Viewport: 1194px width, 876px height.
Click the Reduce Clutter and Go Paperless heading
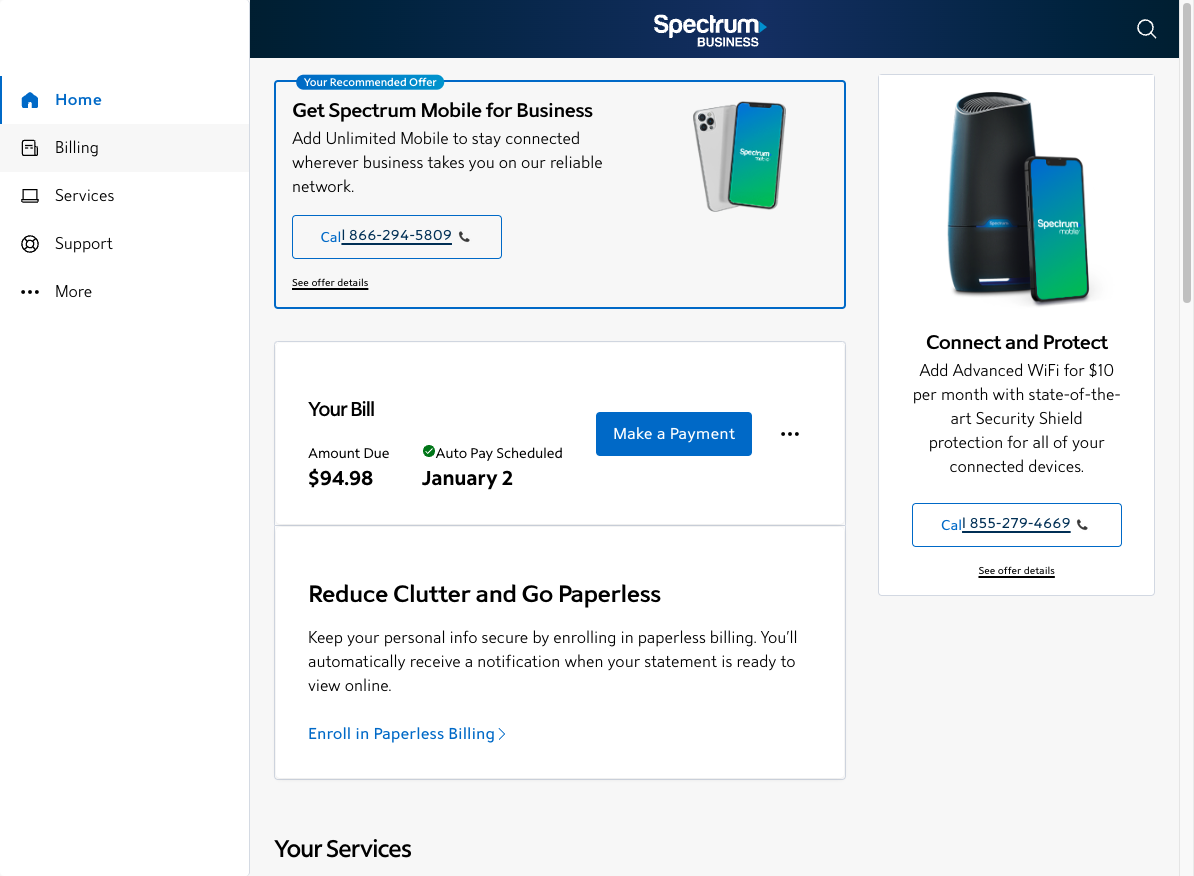[x=484, y=594]
